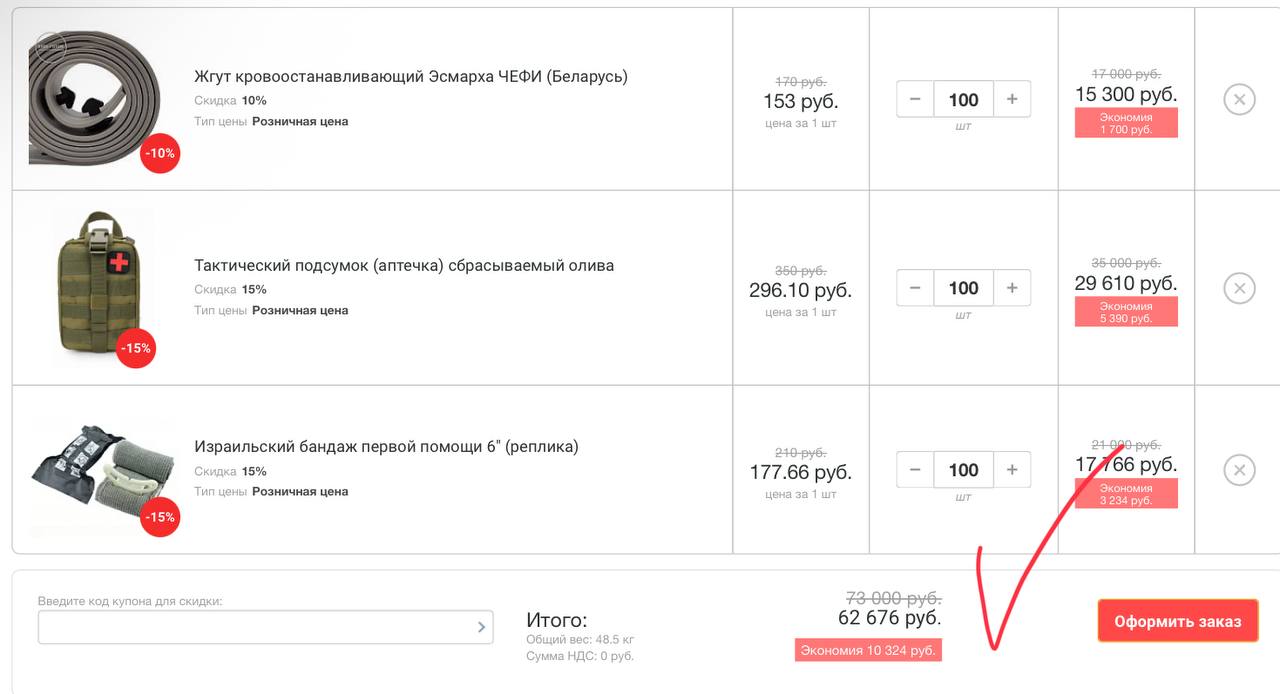Remove the Esmarch tourniquet from cart

point(1239,99)
